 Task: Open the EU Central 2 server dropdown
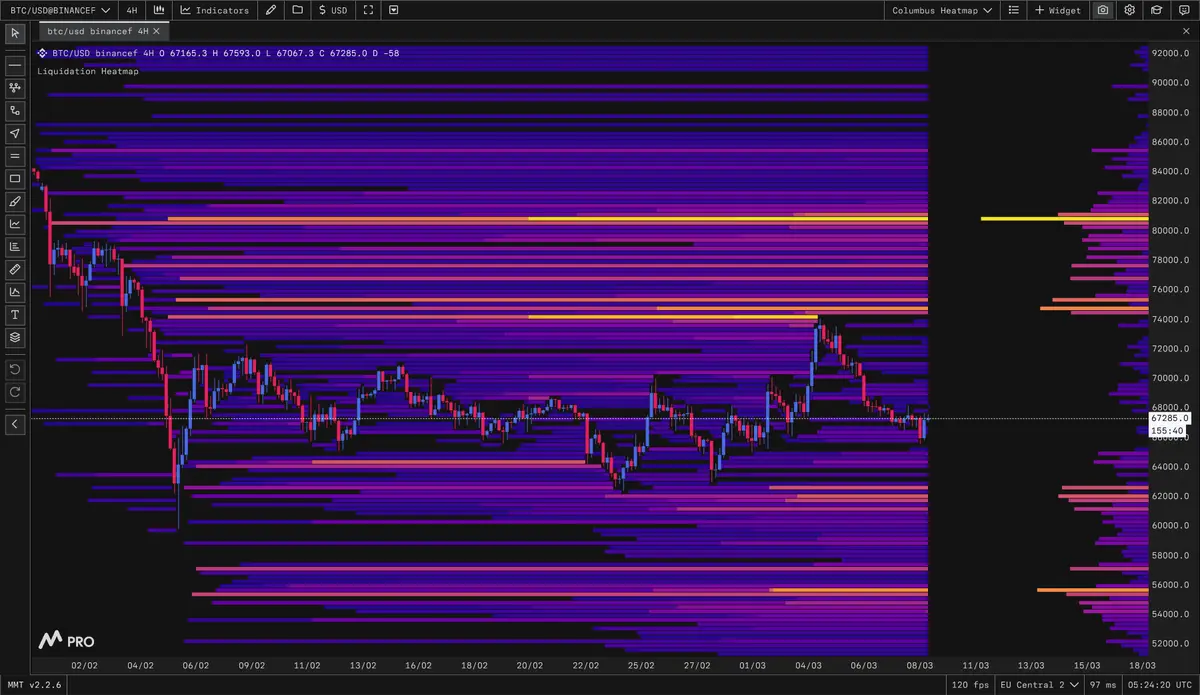pyautogui.click(x=1040, y=685)
